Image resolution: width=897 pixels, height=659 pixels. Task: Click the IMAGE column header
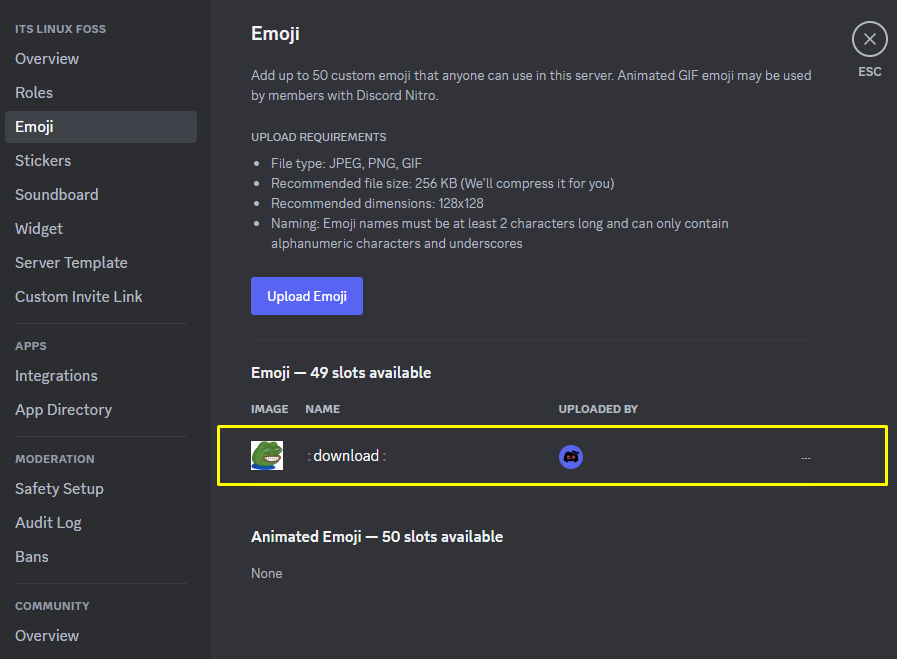coord(269,409)
